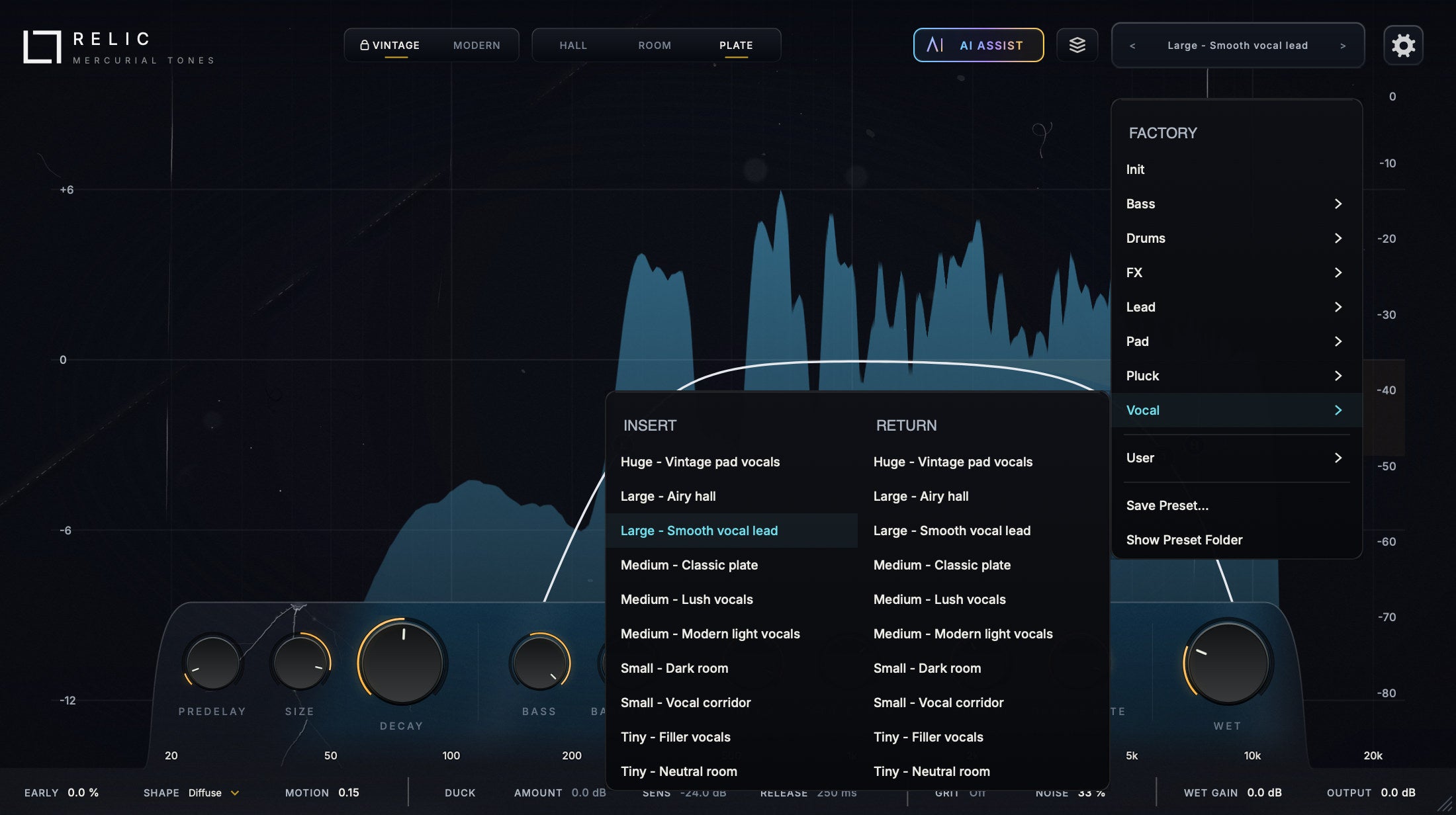Click the Bass knob

point(539,662)
